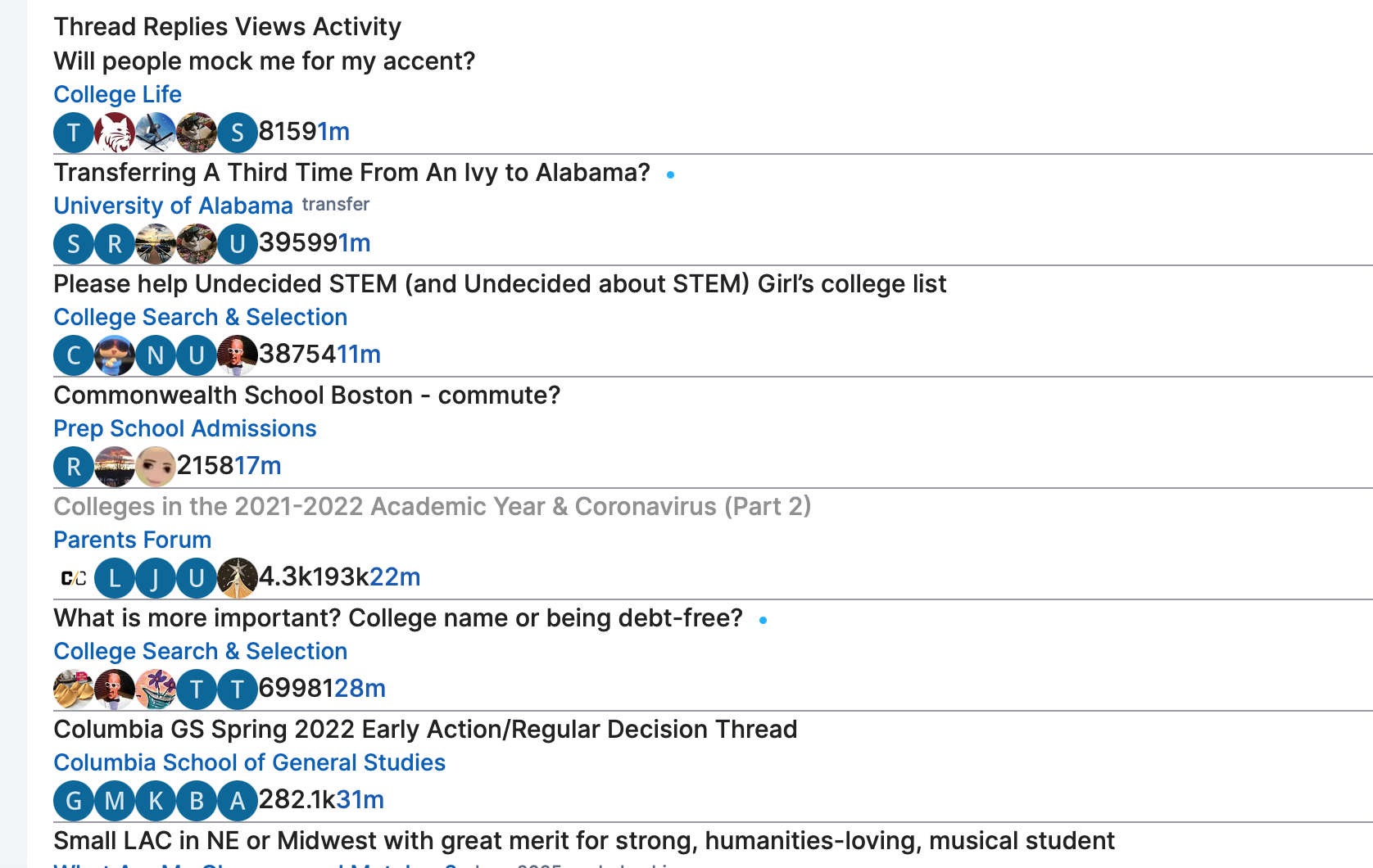Open the College Life category link
Screen dimensions: 1373x868
coord(118,94)
